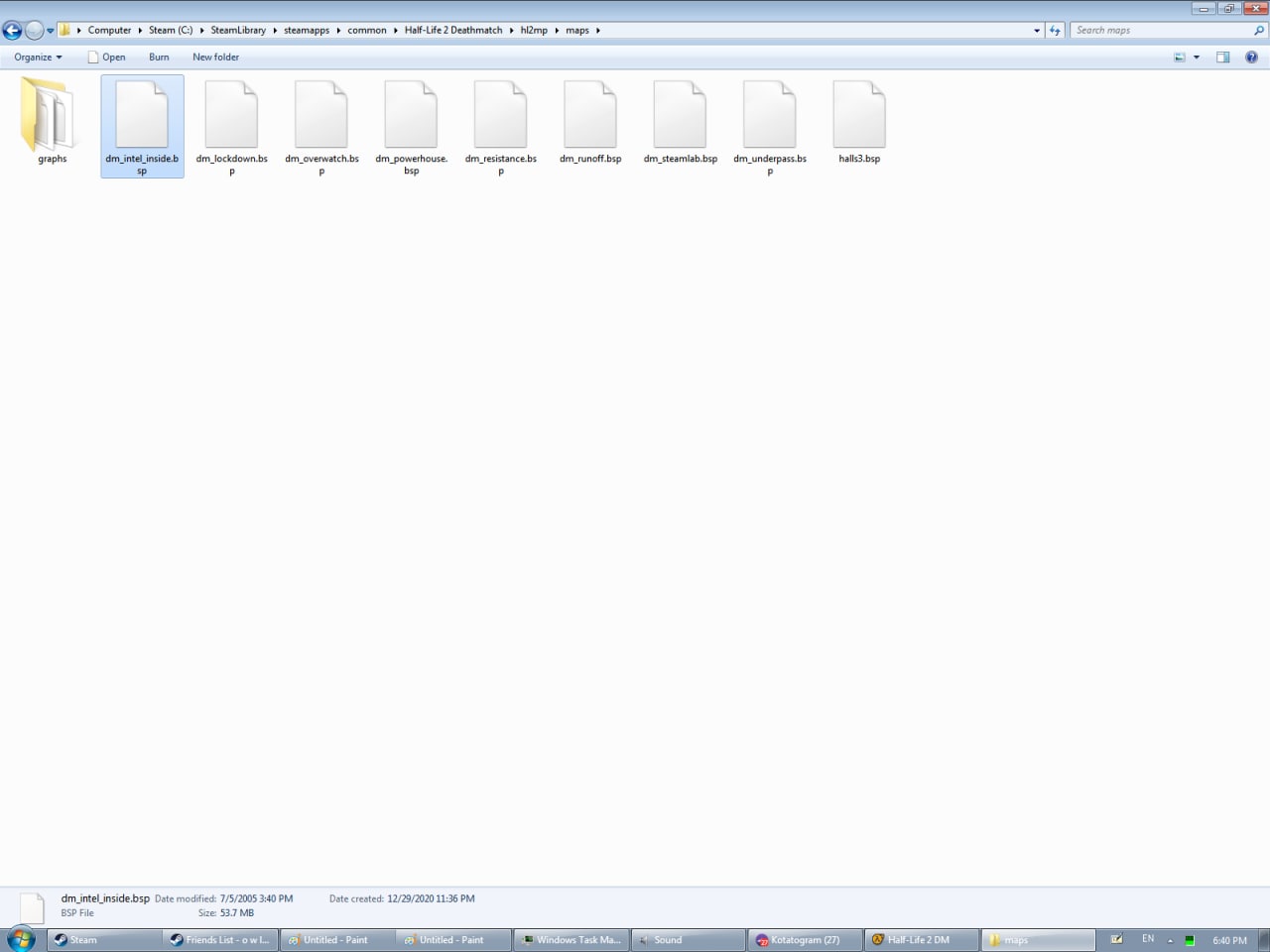Select dm_lockdown.bsp file
Viewport: 1270px width, 952px height.
pyautogui.click(x=232, y=127)
